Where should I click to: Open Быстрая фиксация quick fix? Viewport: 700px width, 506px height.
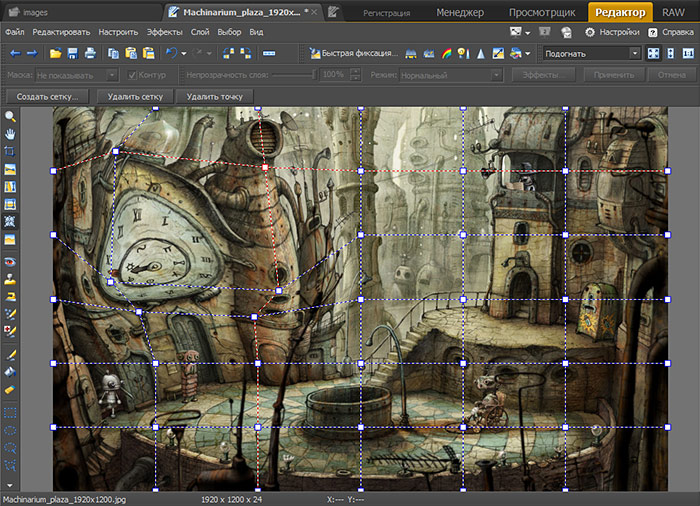pyautogui.click(x=353, y=54)
